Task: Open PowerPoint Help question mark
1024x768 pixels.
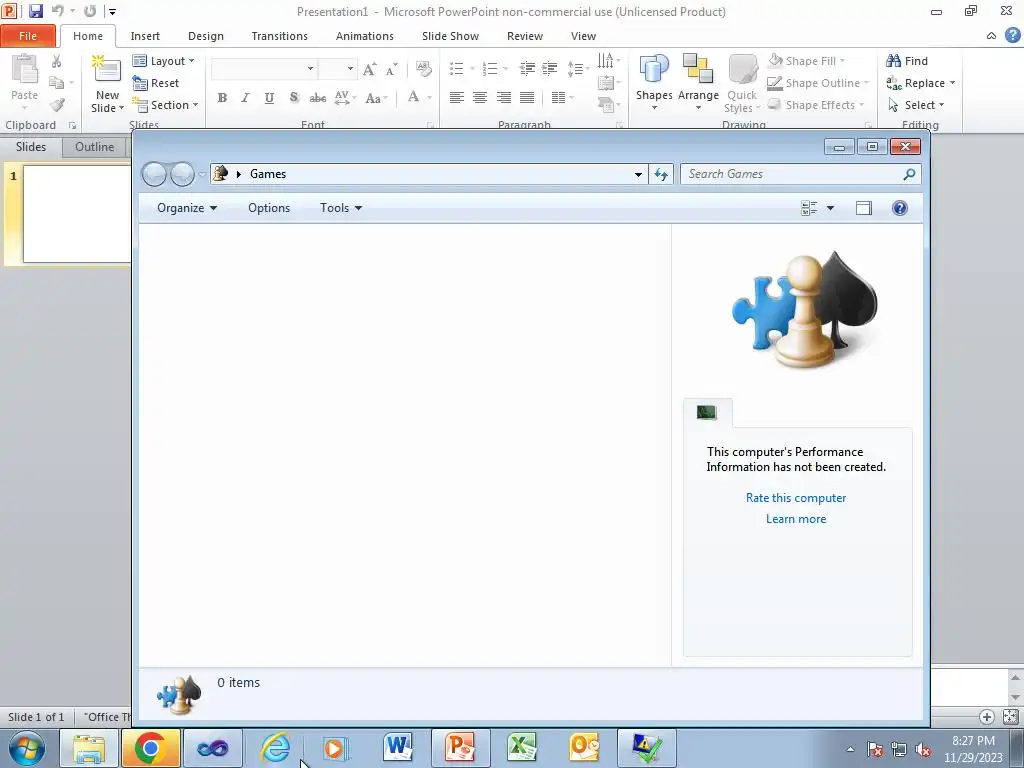Action: (x=1012, y=35)
